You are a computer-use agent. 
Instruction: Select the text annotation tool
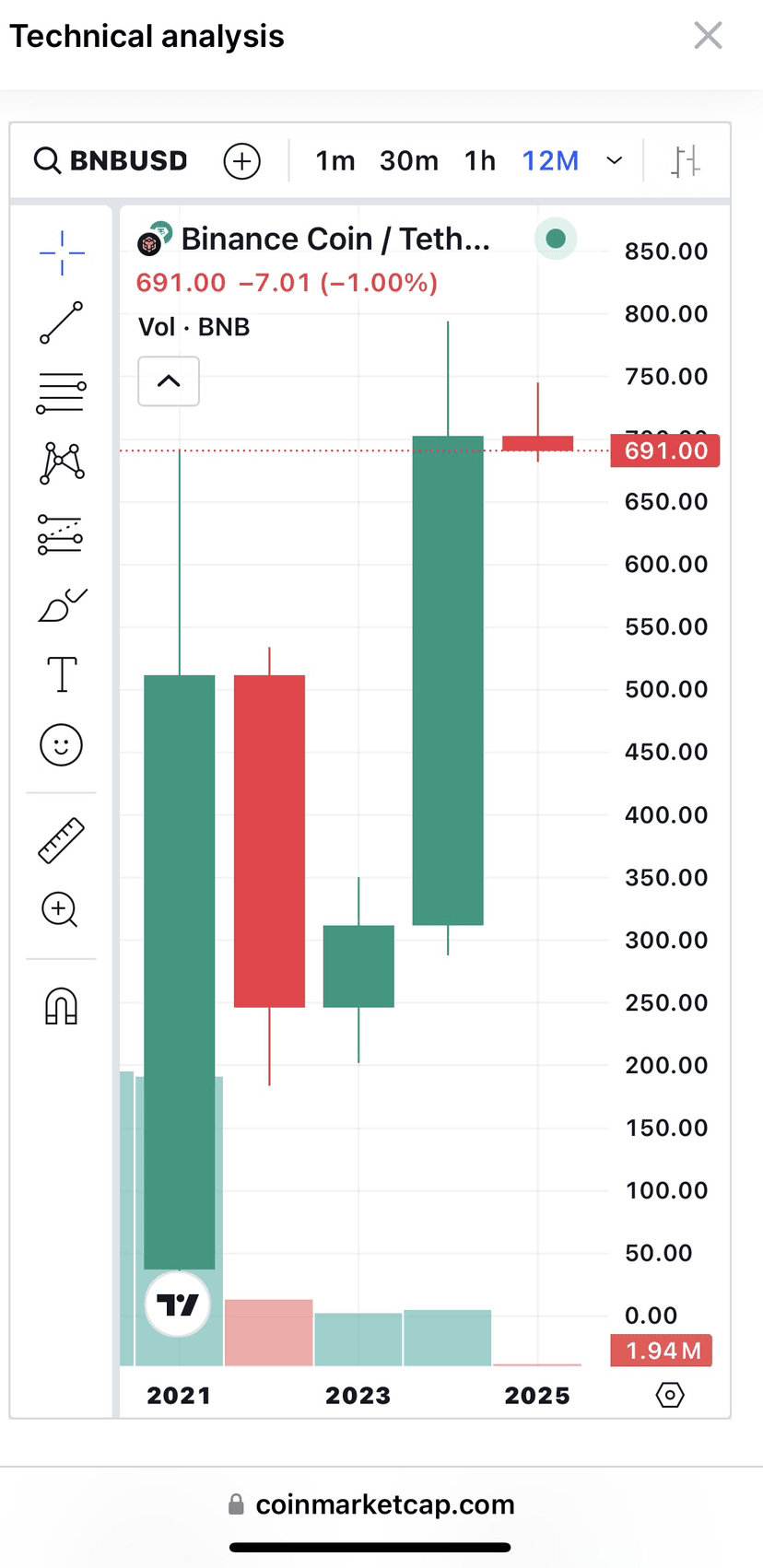(62, 674)
